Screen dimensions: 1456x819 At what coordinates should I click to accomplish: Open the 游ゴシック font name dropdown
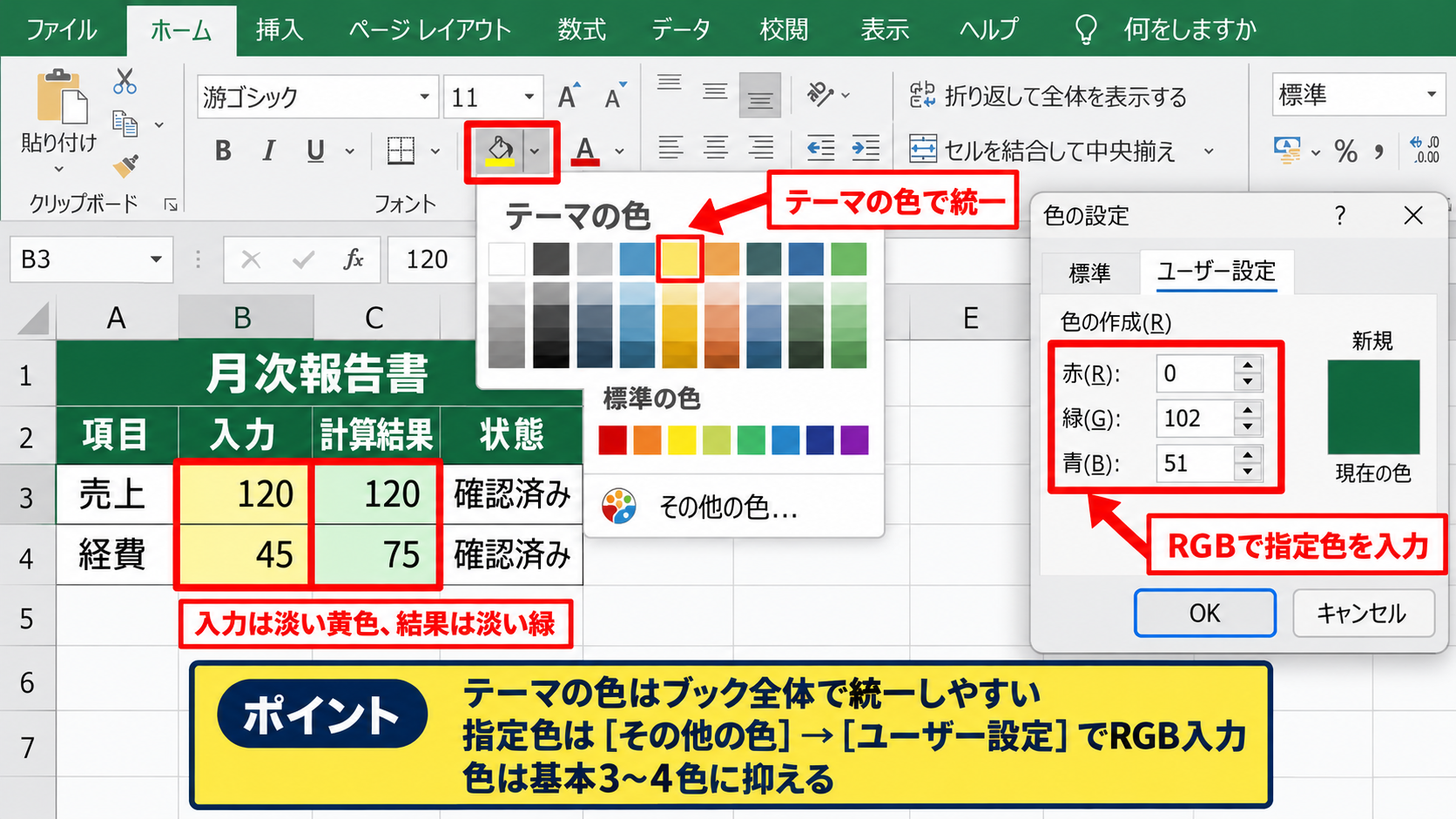425,97
